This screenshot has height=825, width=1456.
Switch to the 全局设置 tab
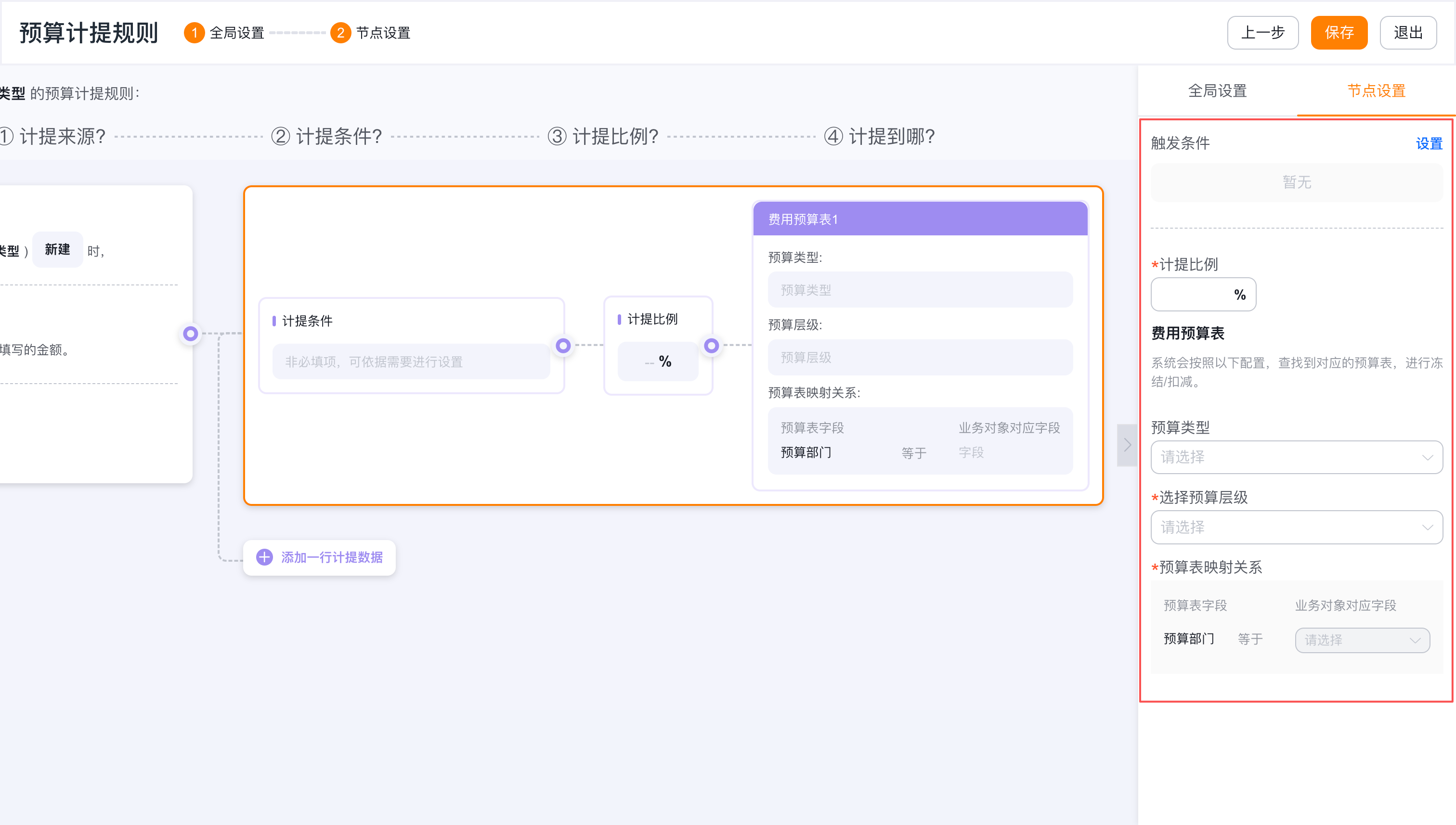click(x=1217, y=90)
